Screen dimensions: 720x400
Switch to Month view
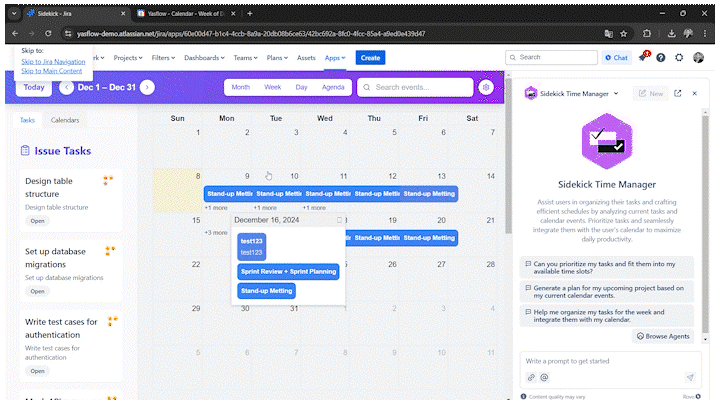point(241,87)
